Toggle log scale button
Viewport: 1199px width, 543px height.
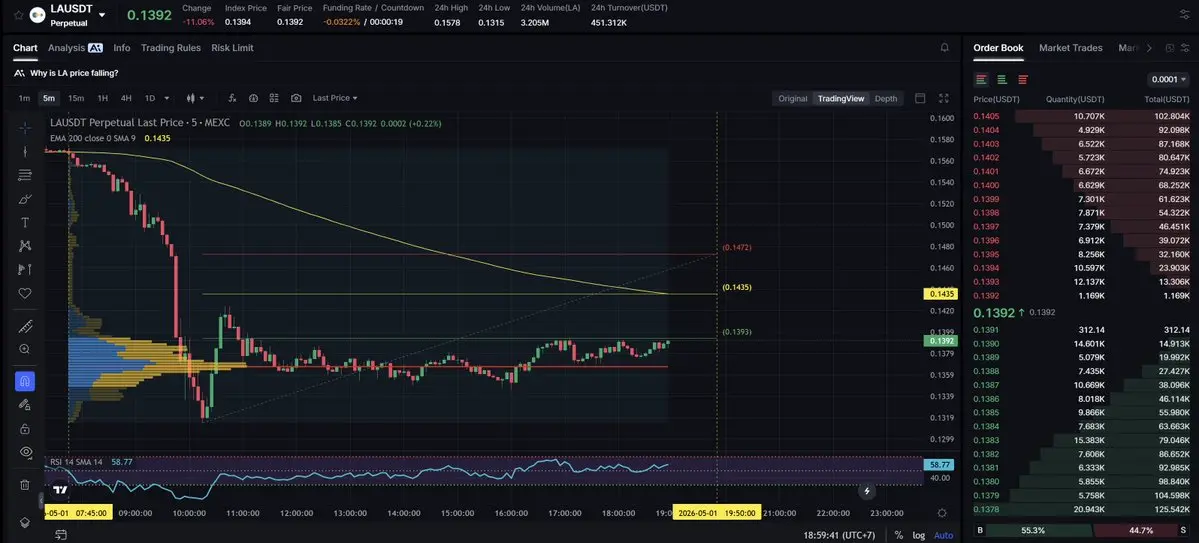918,535
